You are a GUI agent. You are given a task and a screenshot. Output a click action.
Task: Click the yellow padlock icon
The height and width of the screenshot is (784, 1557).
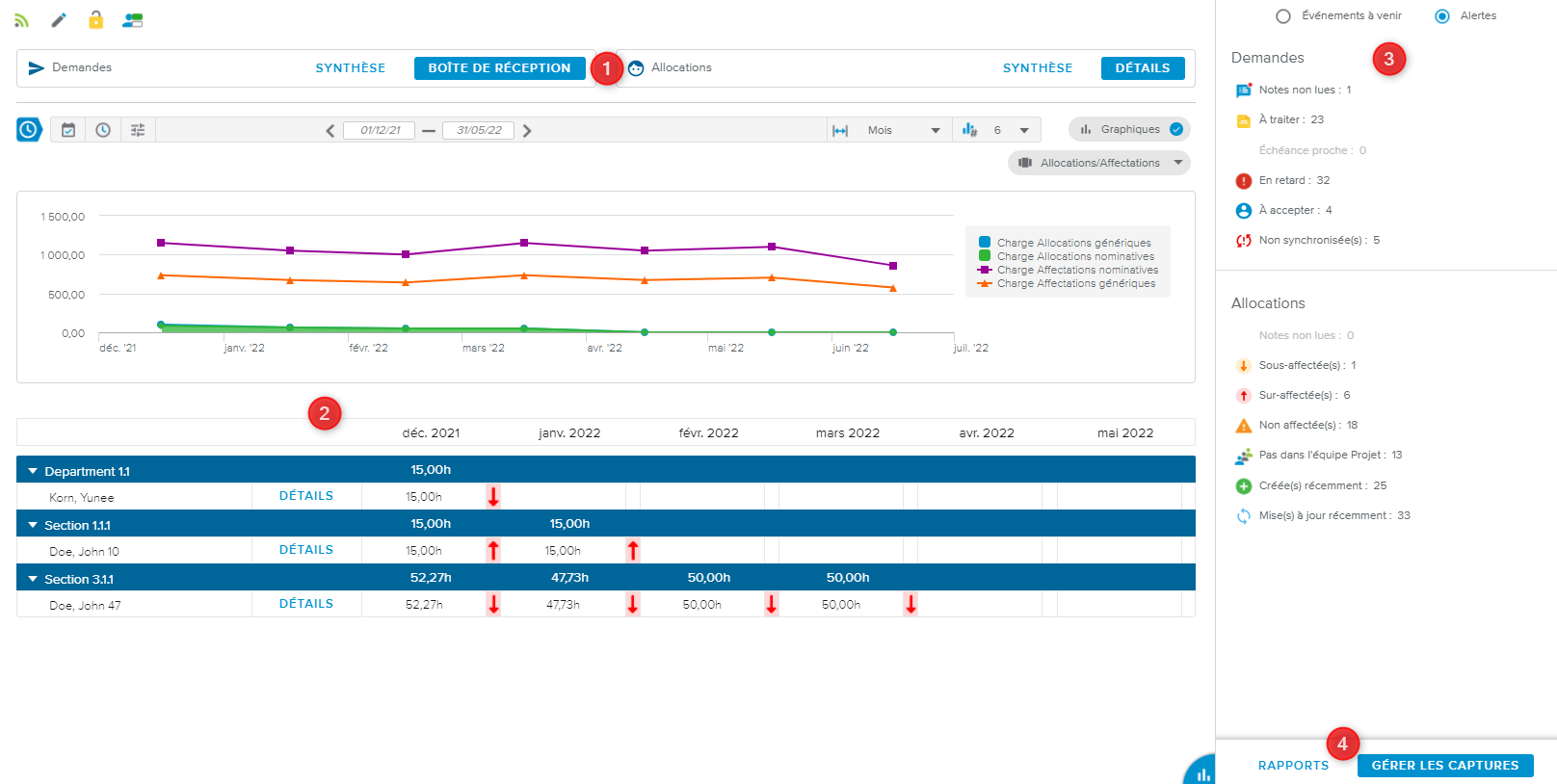(x=95, y=19)
